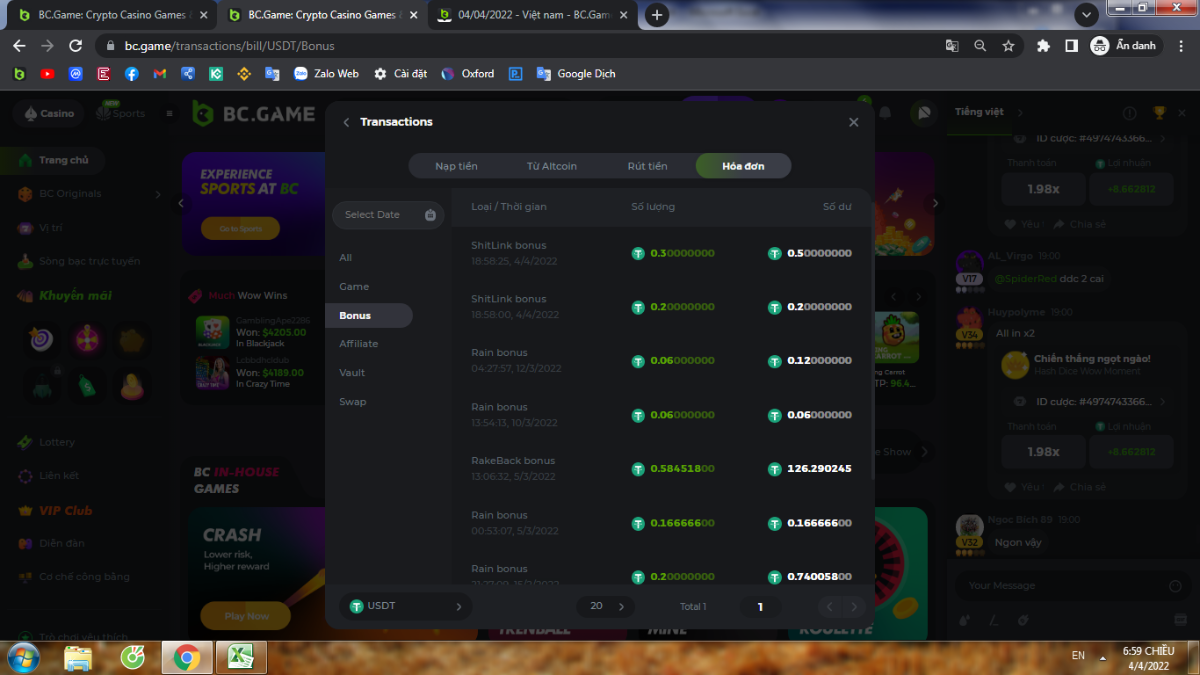This screenshot has width=1200, height=675.
Task: Switch to the Rút tiền tab
Action: click(x=647, y=166)
